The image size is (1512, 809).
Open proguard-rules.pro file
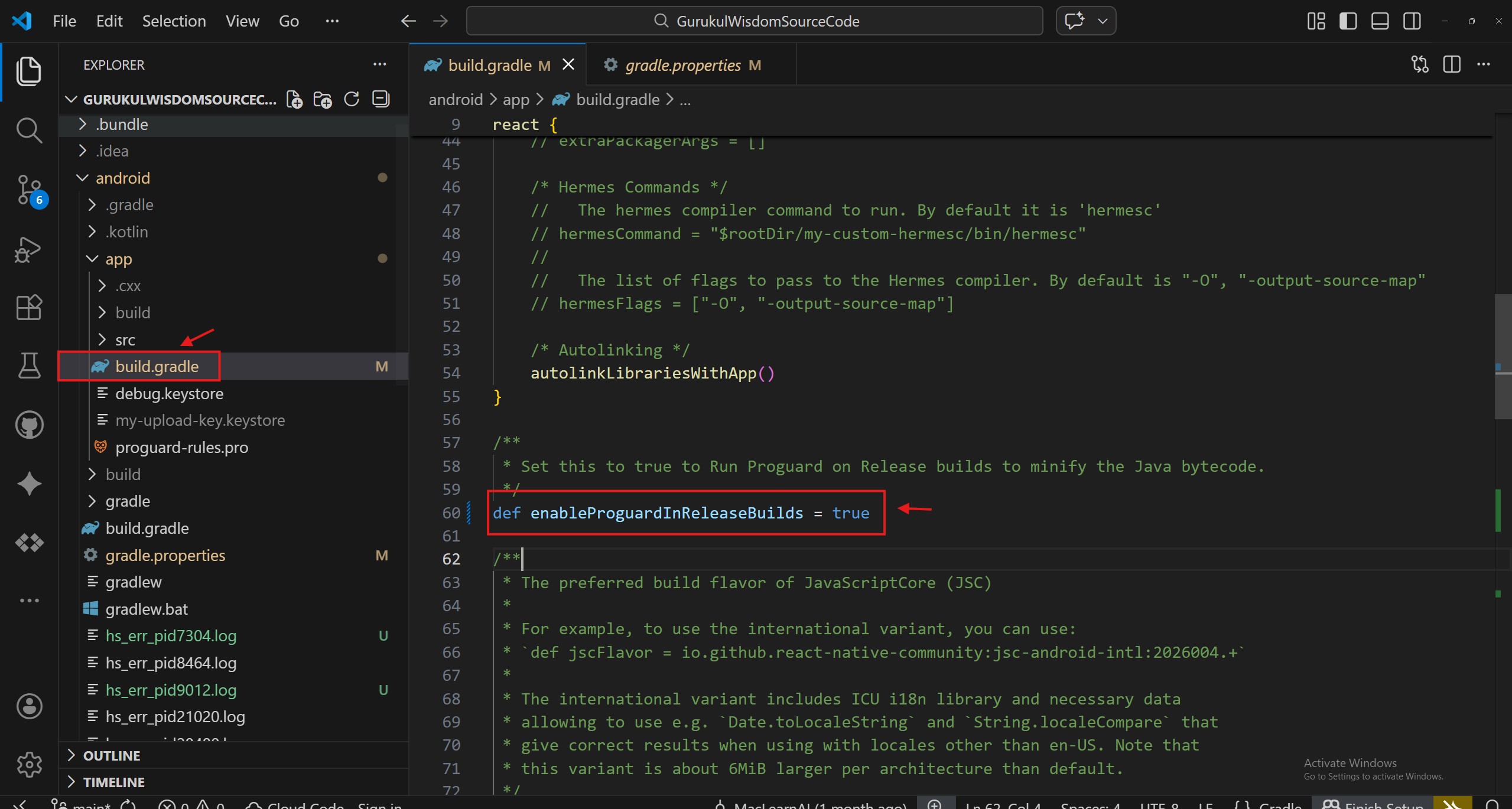pos(181,447)
